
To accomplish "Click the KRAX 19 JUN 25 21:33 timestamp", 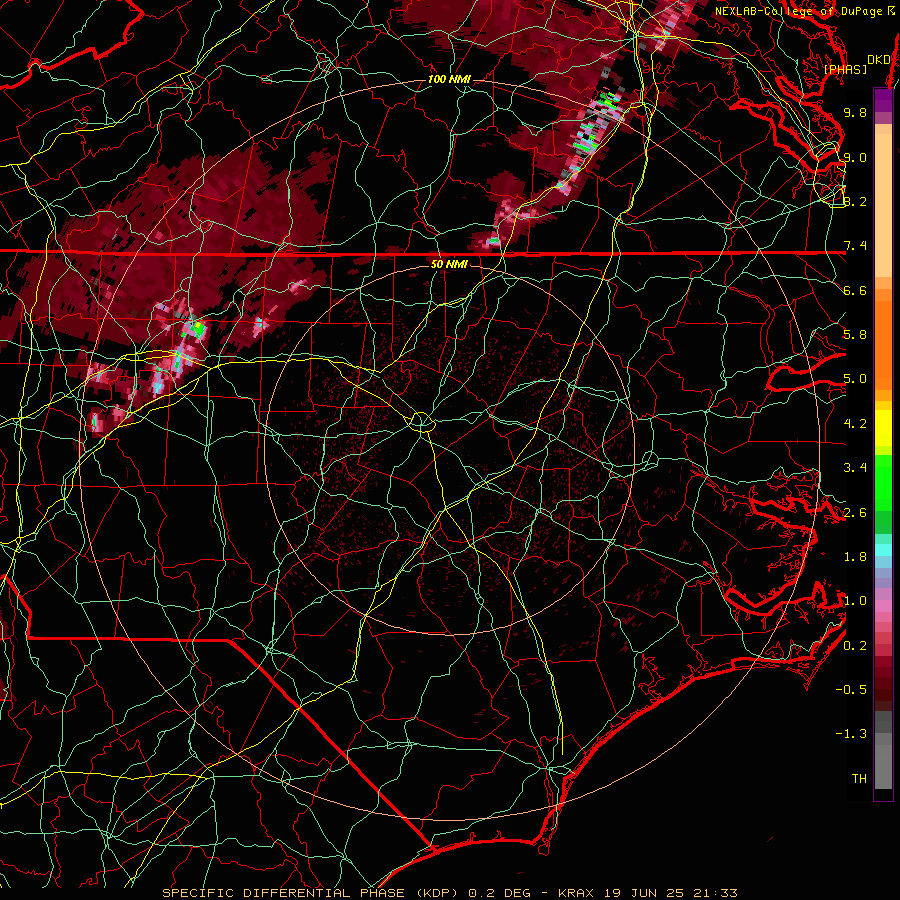I will 647,893.
